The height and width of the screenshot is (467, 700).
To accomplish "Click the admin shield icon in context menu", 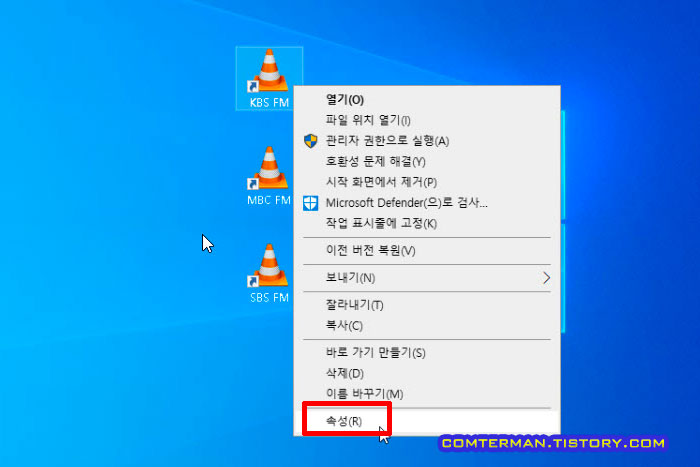I will tap(311, 141).
